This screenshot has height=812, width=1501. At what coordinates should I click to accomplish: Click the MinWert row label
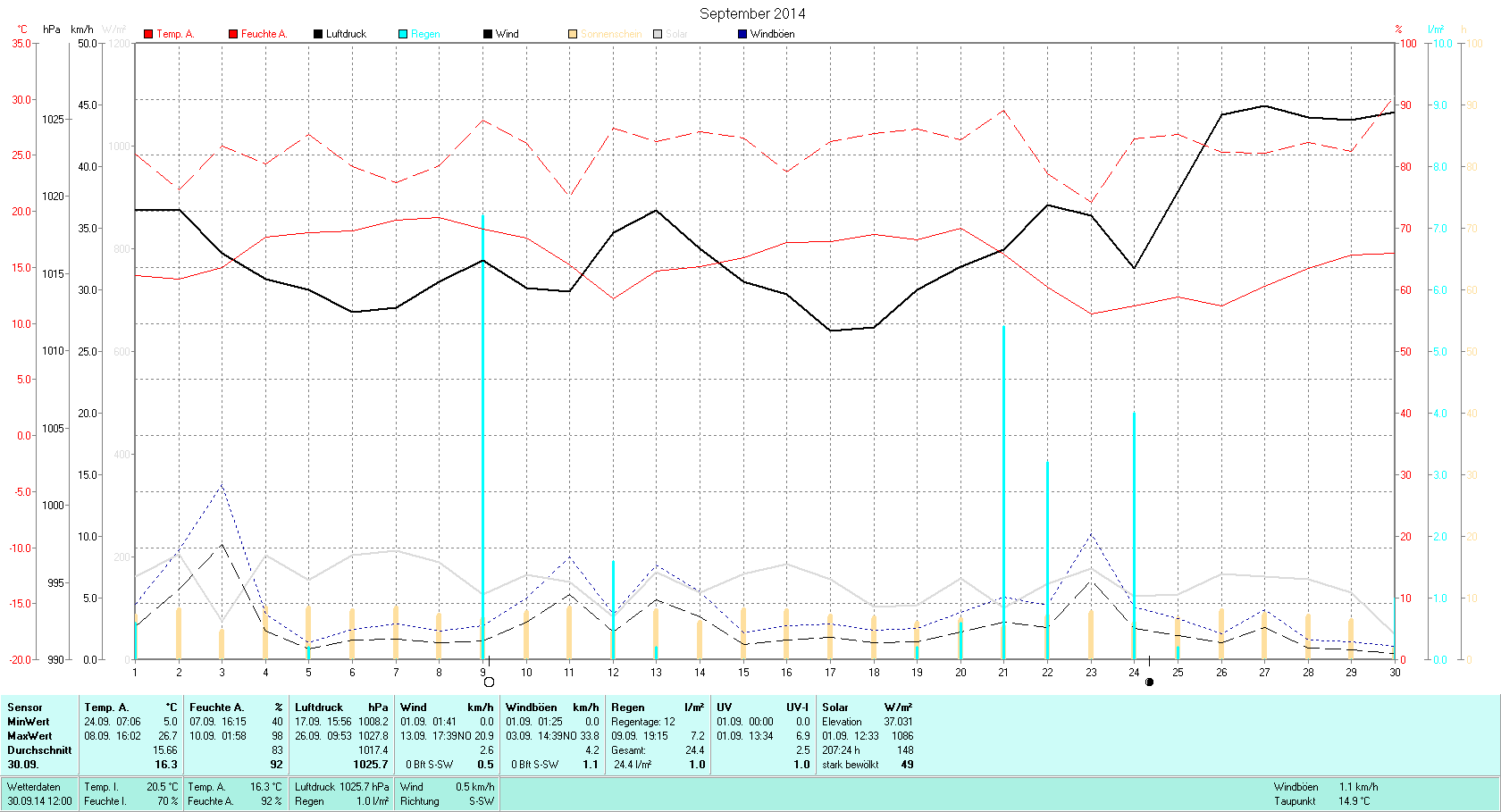point(29,722)
